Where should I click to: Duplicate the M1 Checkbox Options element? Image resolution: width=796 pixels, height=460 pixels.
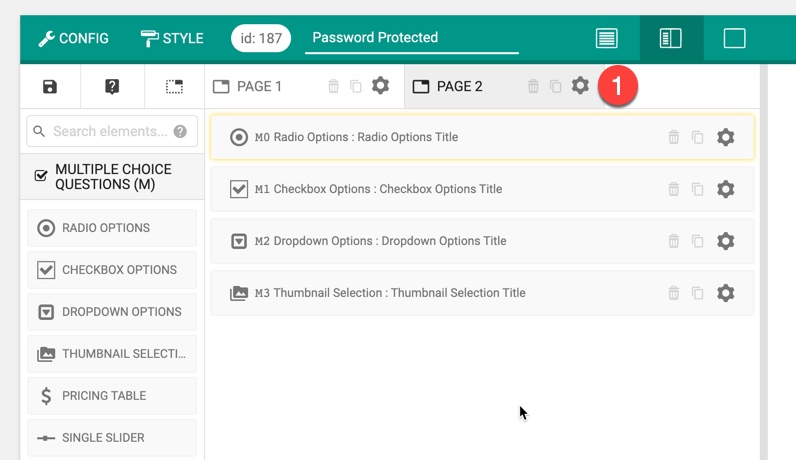pos(698,189)
